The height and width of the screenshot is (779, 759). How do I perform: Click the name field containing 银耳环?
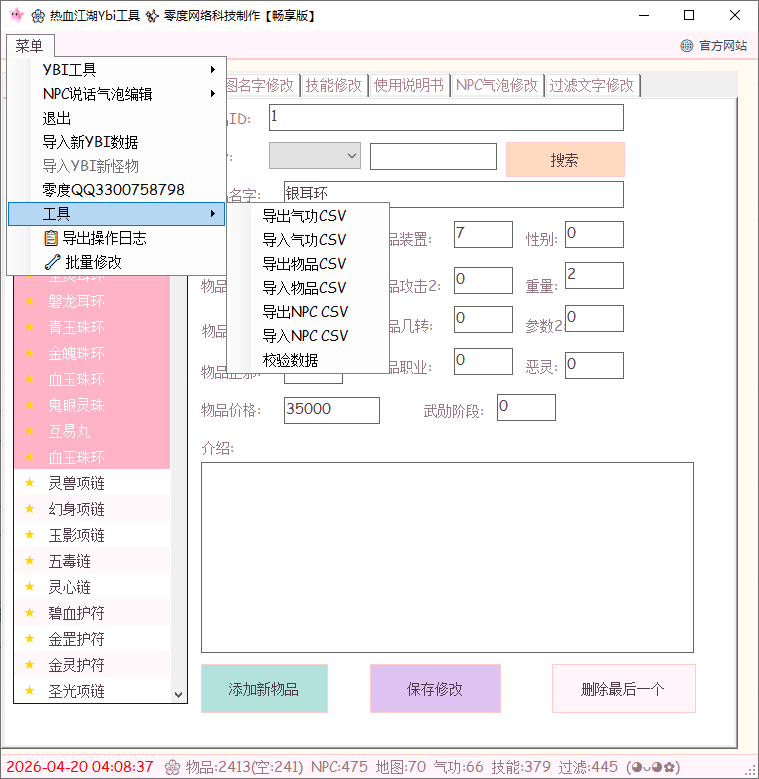(454, 194)
